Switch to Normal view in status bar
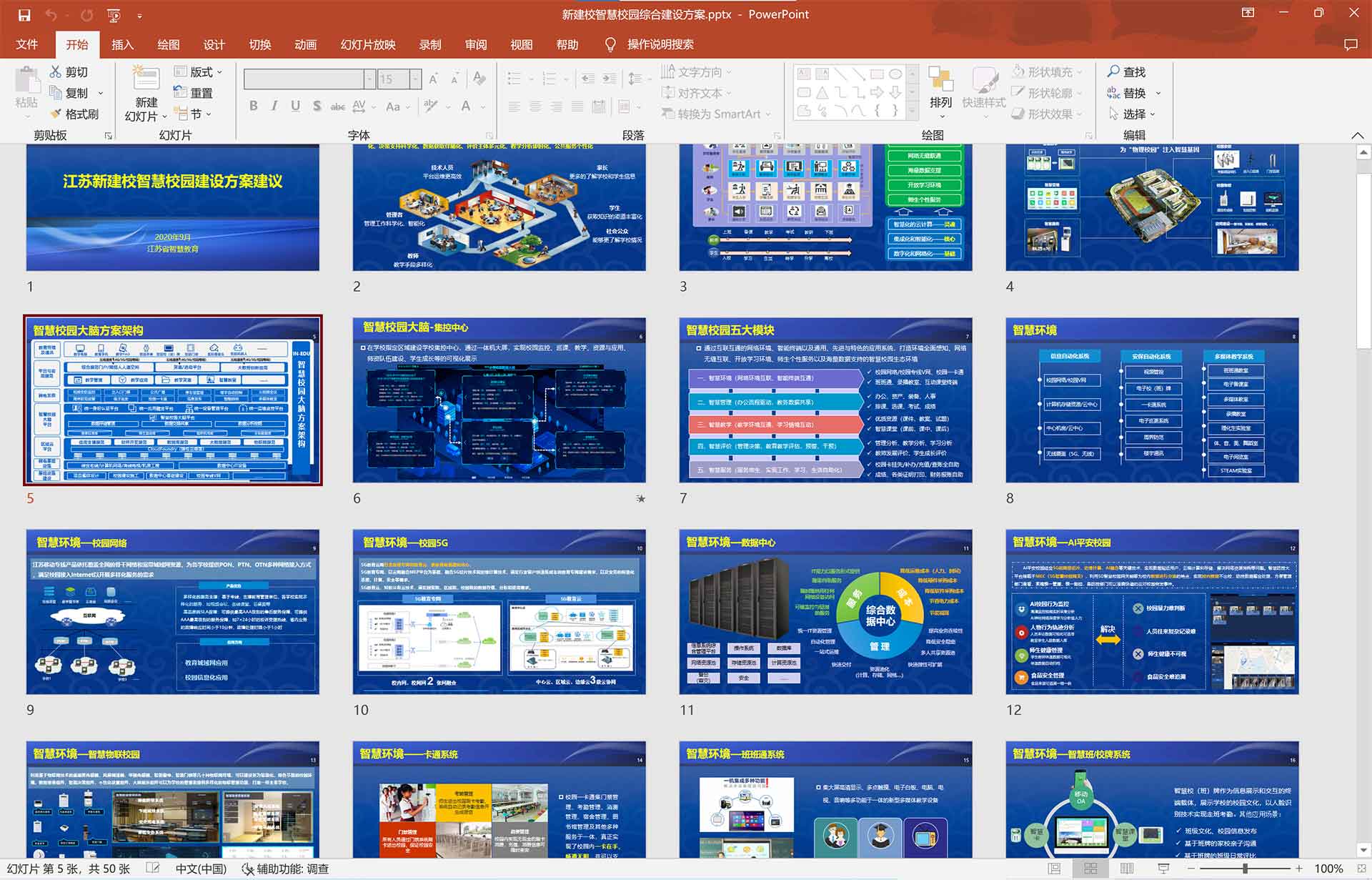 point(1054,869)
